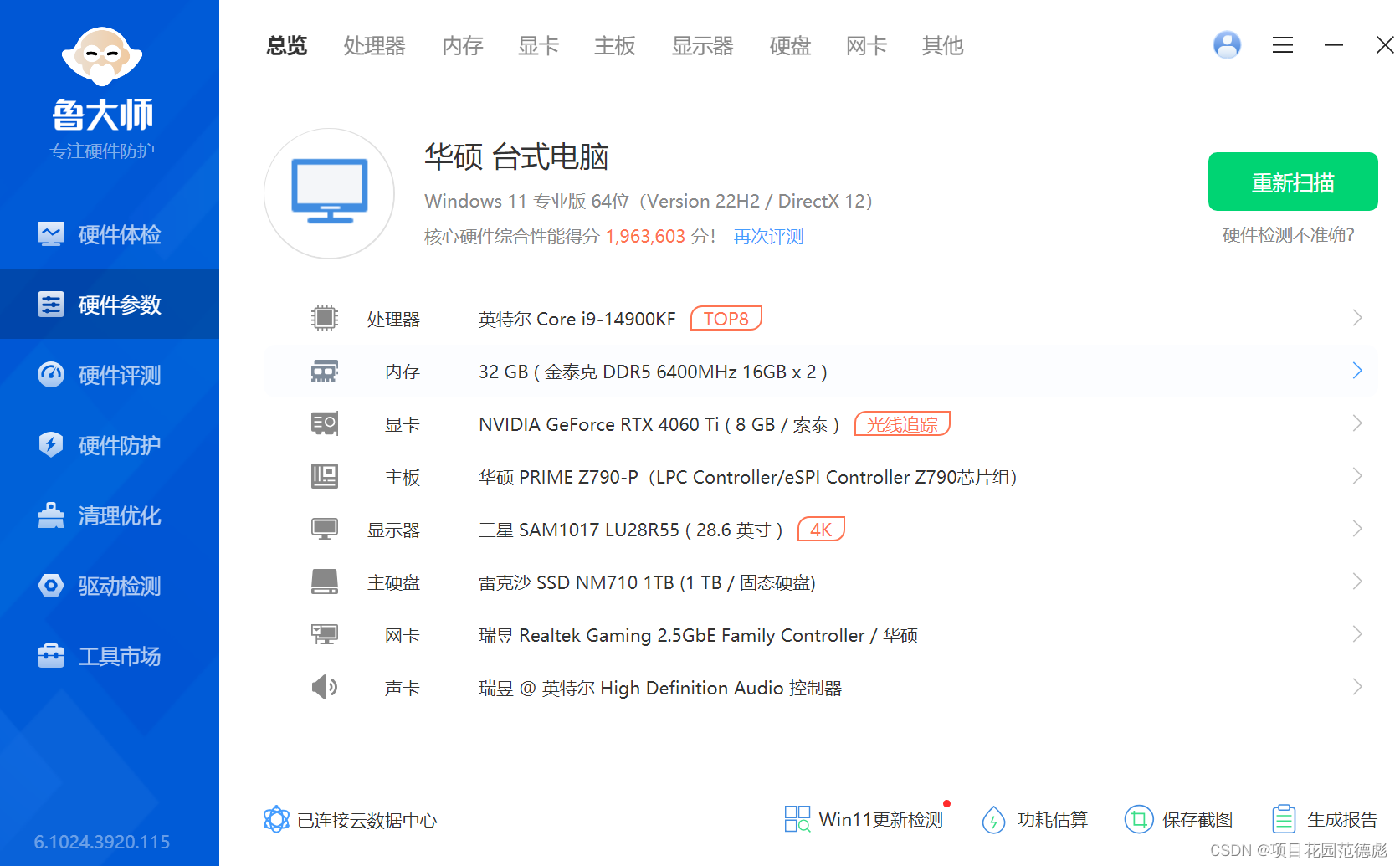
Task: Open 硬件体检 in the sidebar
Action: coord(110,234)
